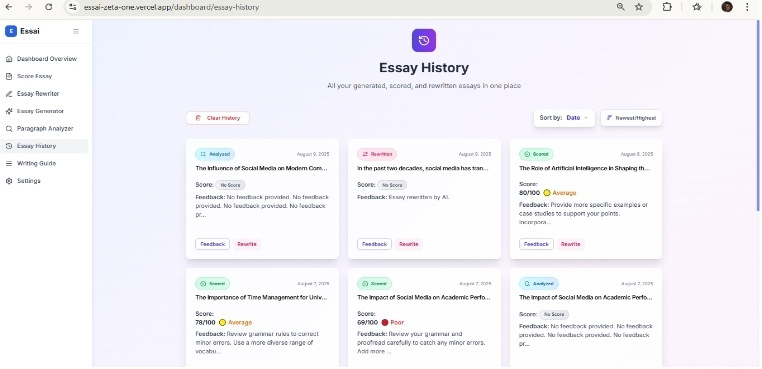Click the Dashboard Overview home icon
The height and width of the screenshot is (369, 762).
[x=9, y=59]
